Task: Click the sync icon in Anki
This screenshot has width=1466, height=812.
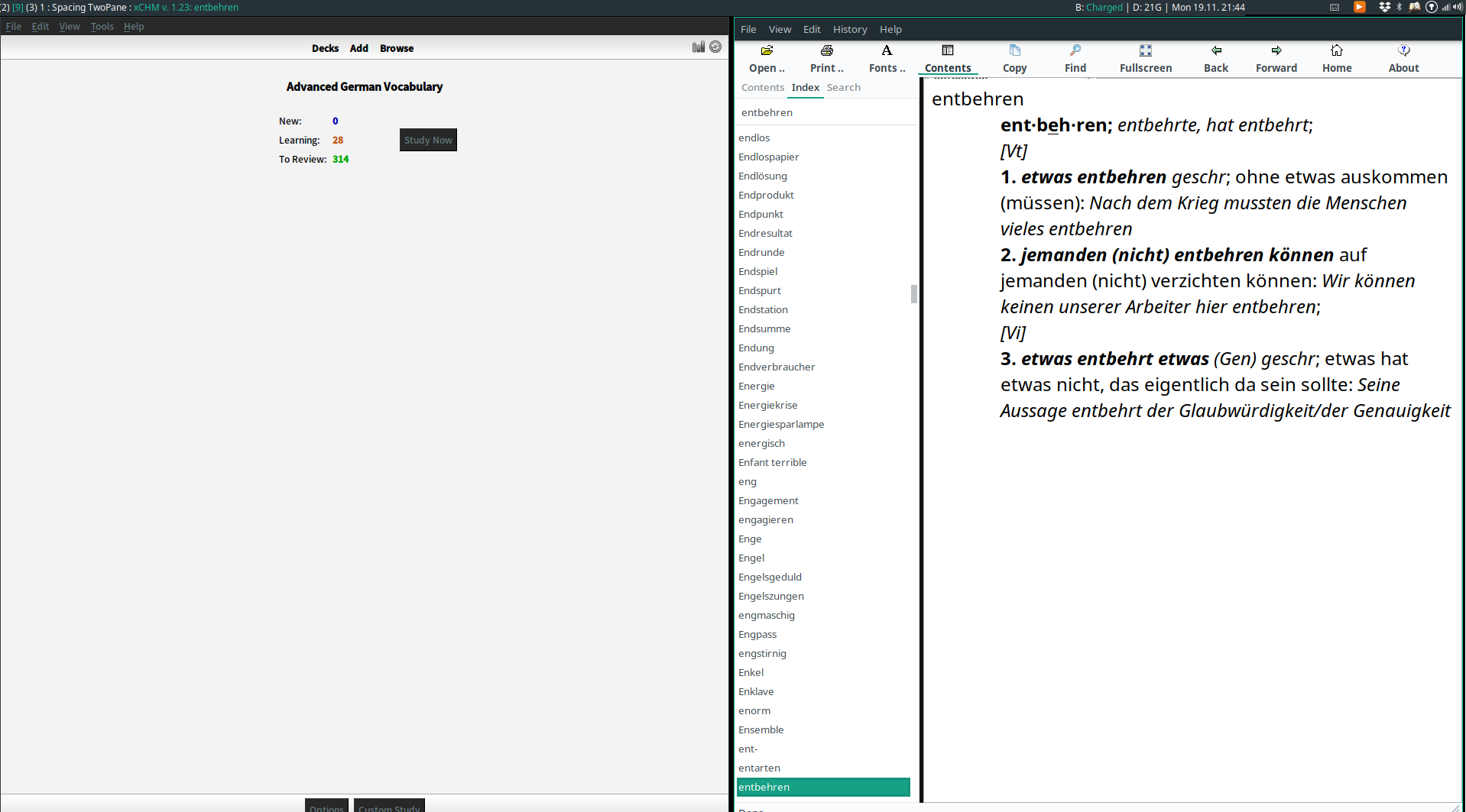Action: pos(715,47)
